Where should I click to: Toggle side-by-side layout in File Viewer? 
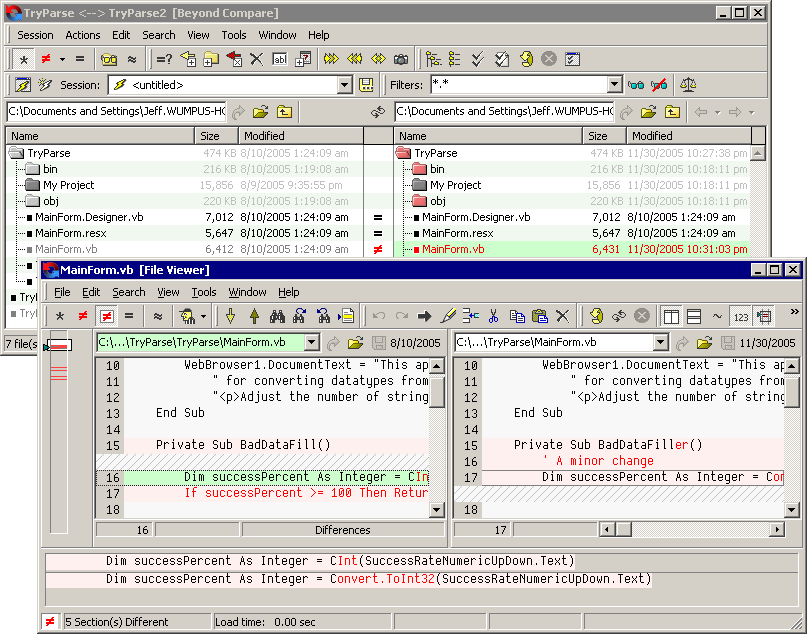671,316
